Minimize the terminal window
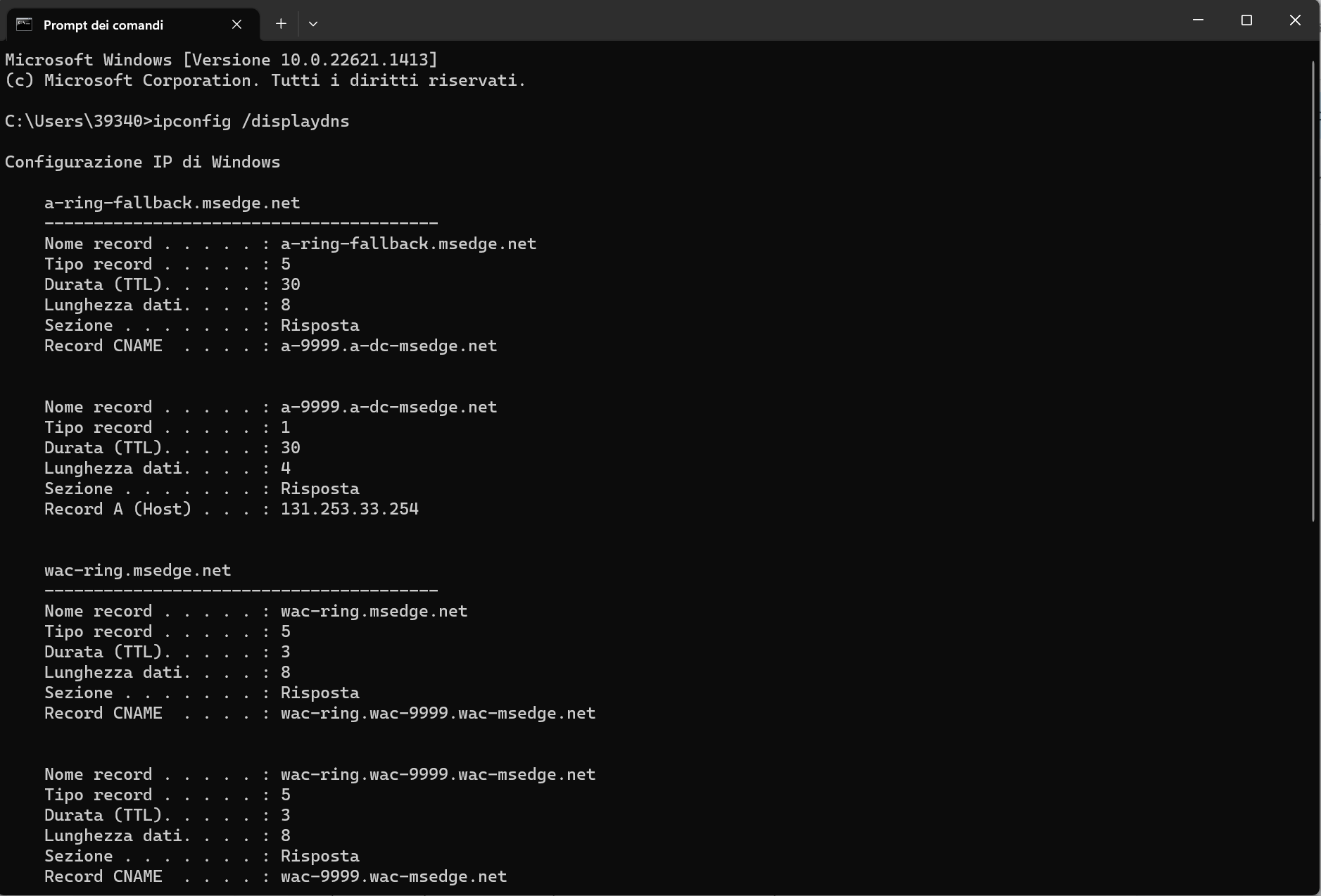Viewport: 1321px width, 896px height. coord(1198,20)
